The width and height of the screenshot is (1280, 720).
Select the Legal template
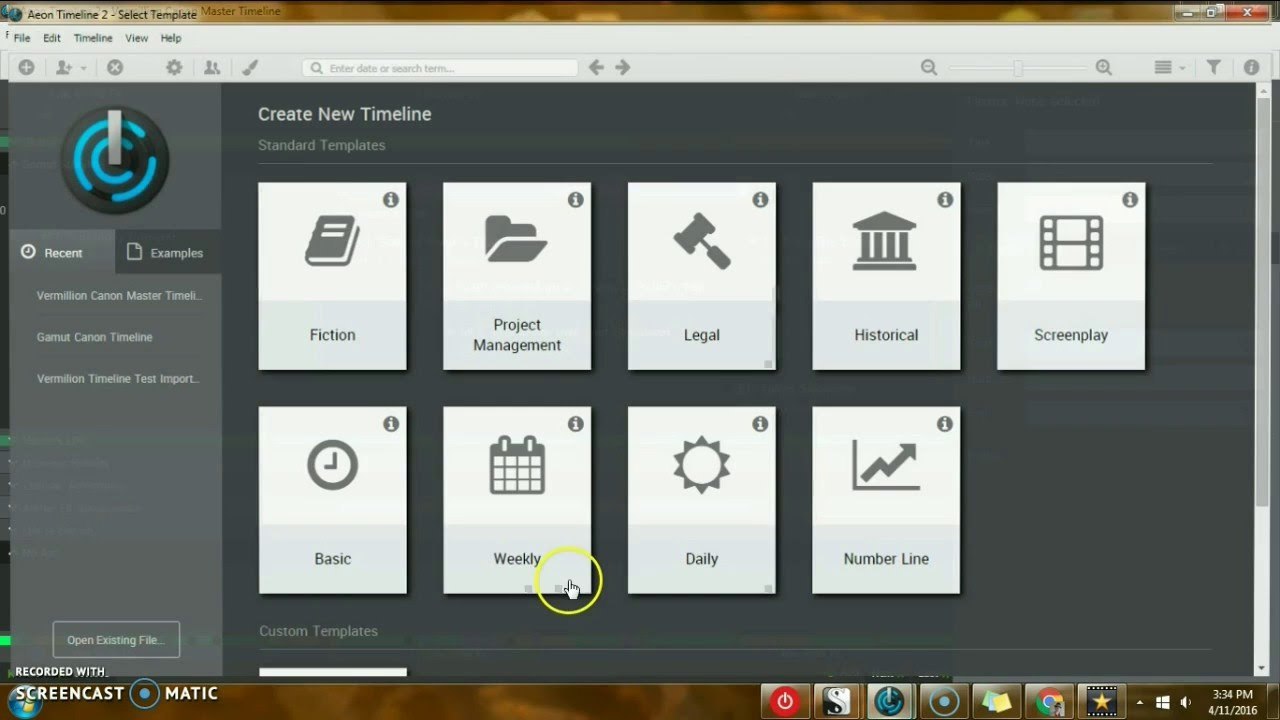click(702, 276)
